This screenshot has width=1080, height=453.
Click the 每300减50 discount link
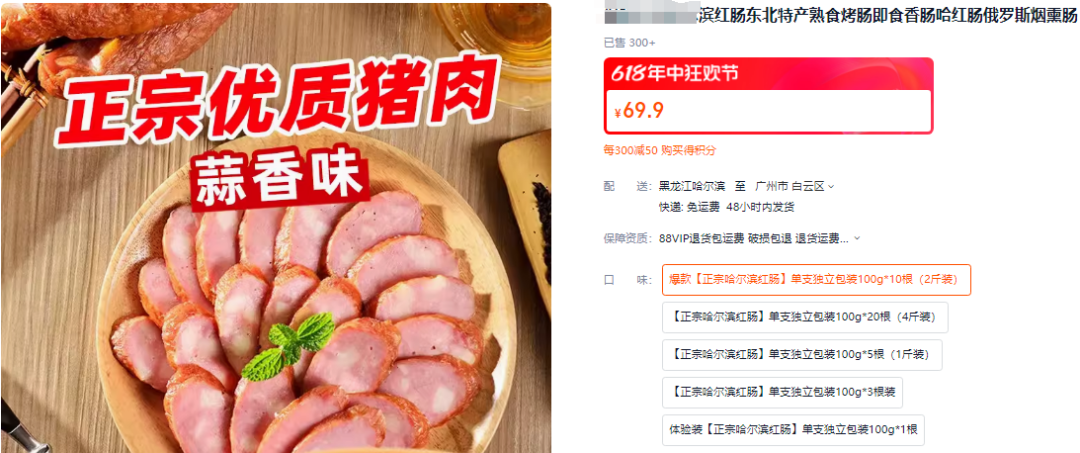coord(630,150)
